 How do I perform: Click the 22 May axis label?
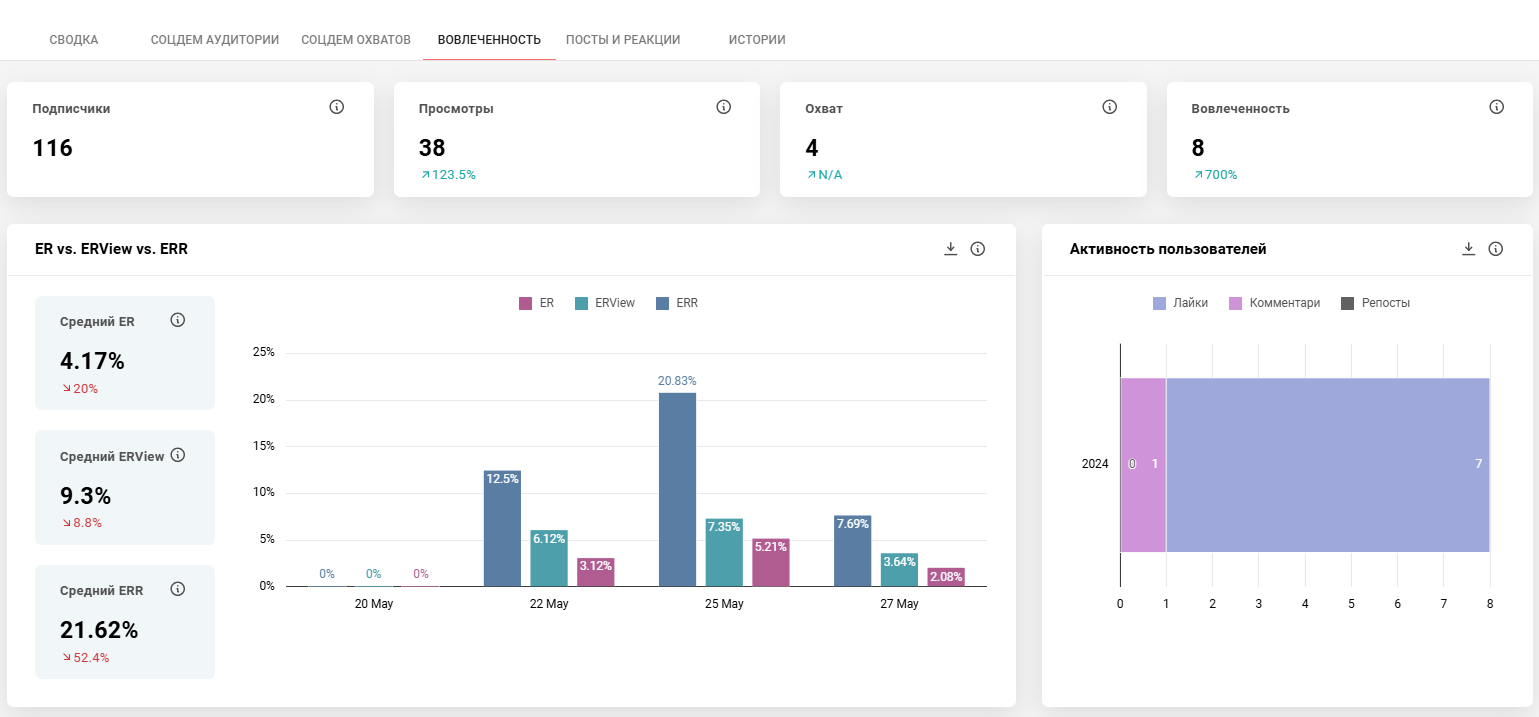click(x=549, y=605)
